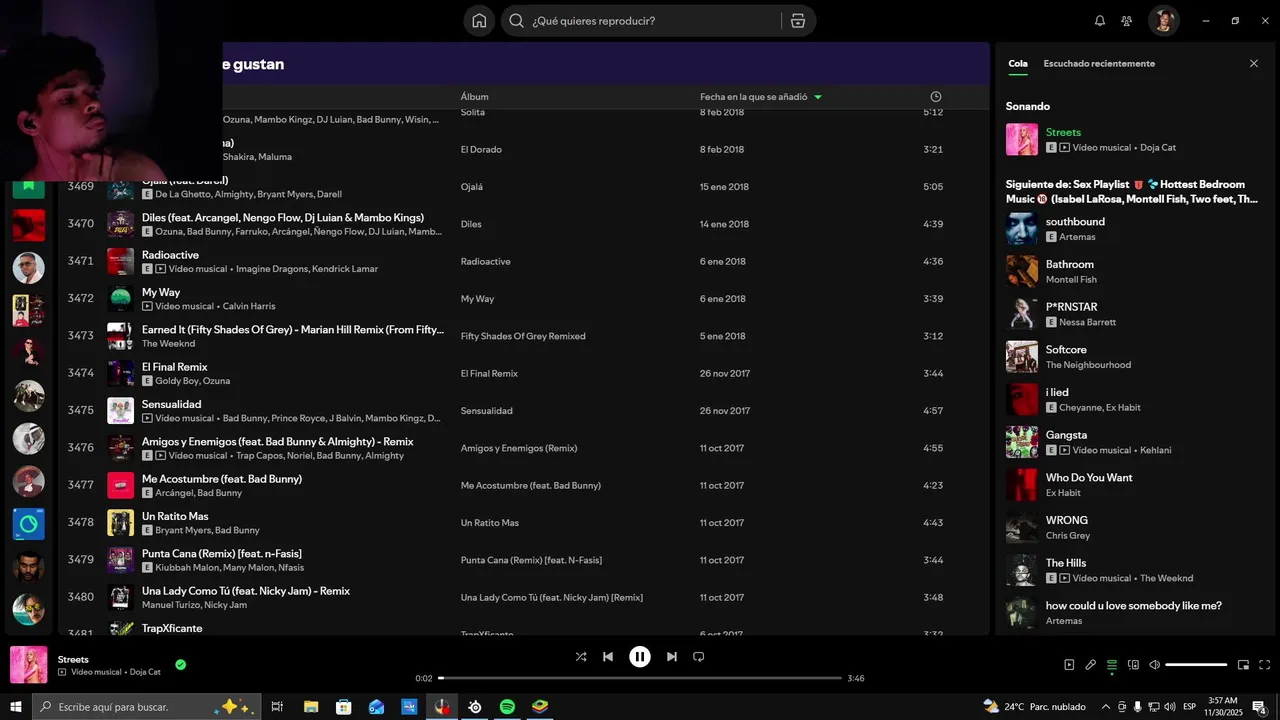This screenshot has width=1280, height=720.
Task: Select the Cola tab
Action: 1017,63
